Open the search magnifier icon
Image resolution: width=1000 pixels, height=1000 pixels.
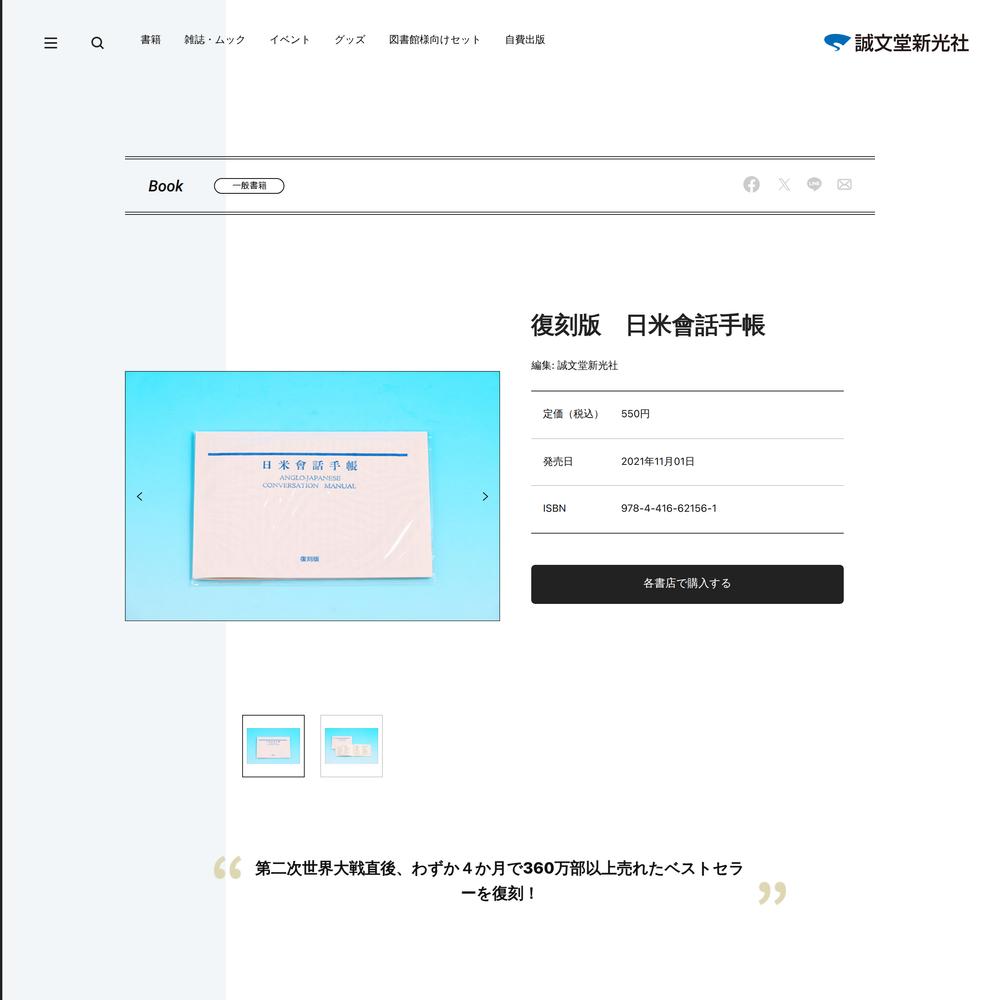point(97,43)
